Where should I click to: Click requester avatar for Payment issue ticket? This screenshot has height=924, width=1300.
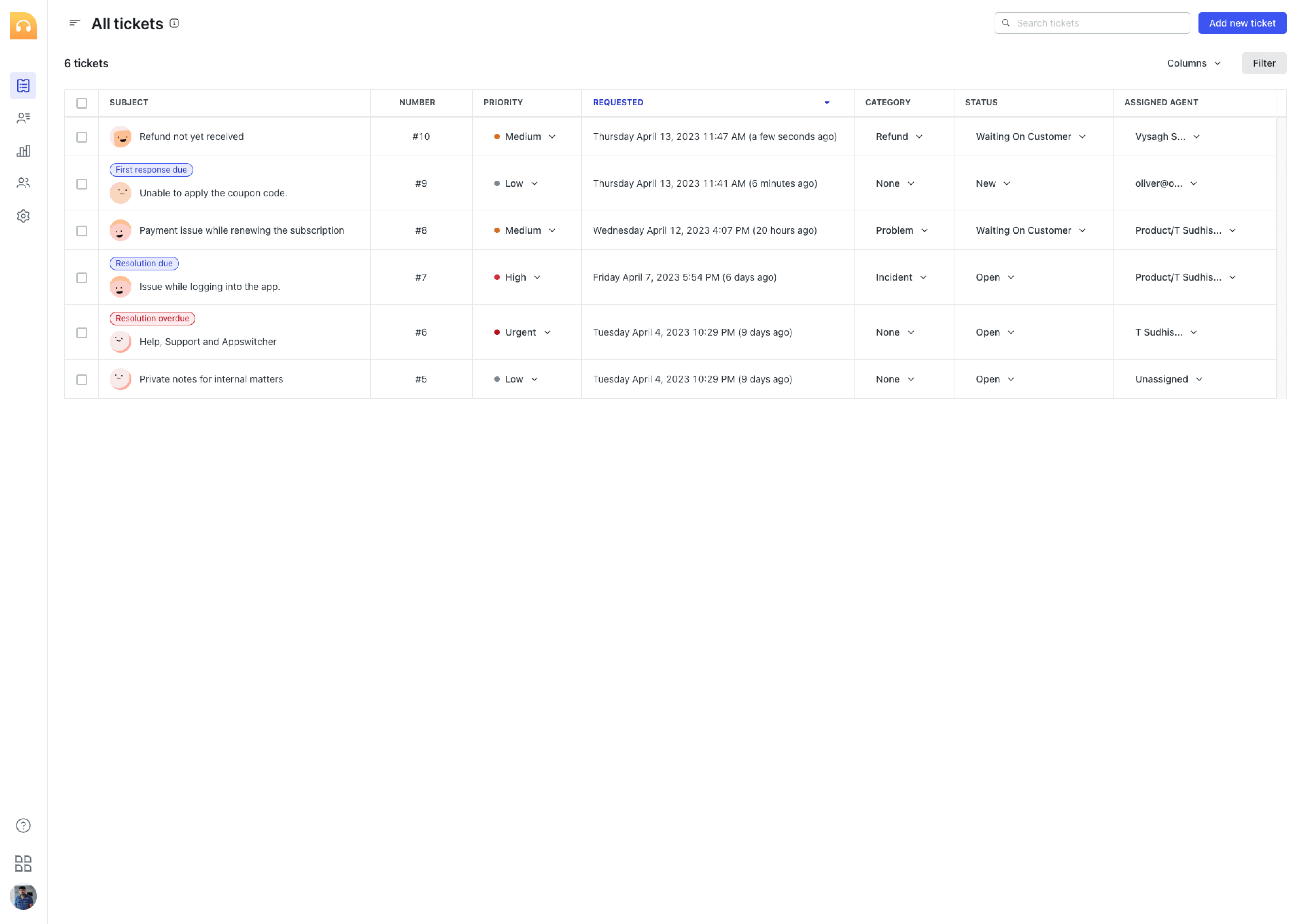pos(121,230)
